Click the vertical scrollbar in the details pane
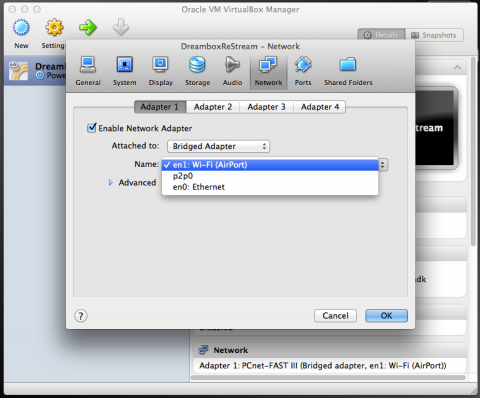The height and width of the screenshot is (398, 480). (473, 152)
